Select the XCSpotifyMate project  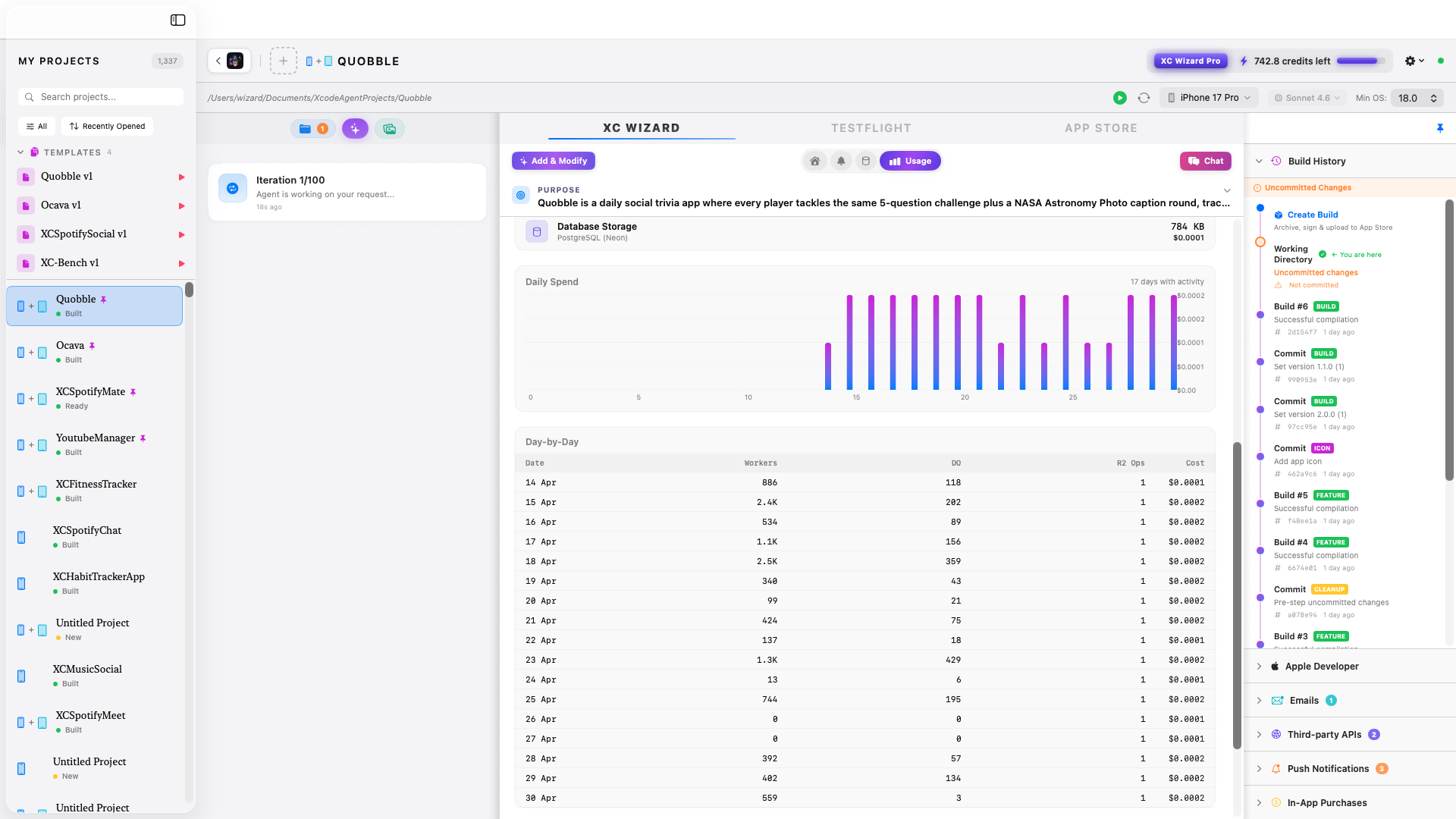(x=95, y=398)
